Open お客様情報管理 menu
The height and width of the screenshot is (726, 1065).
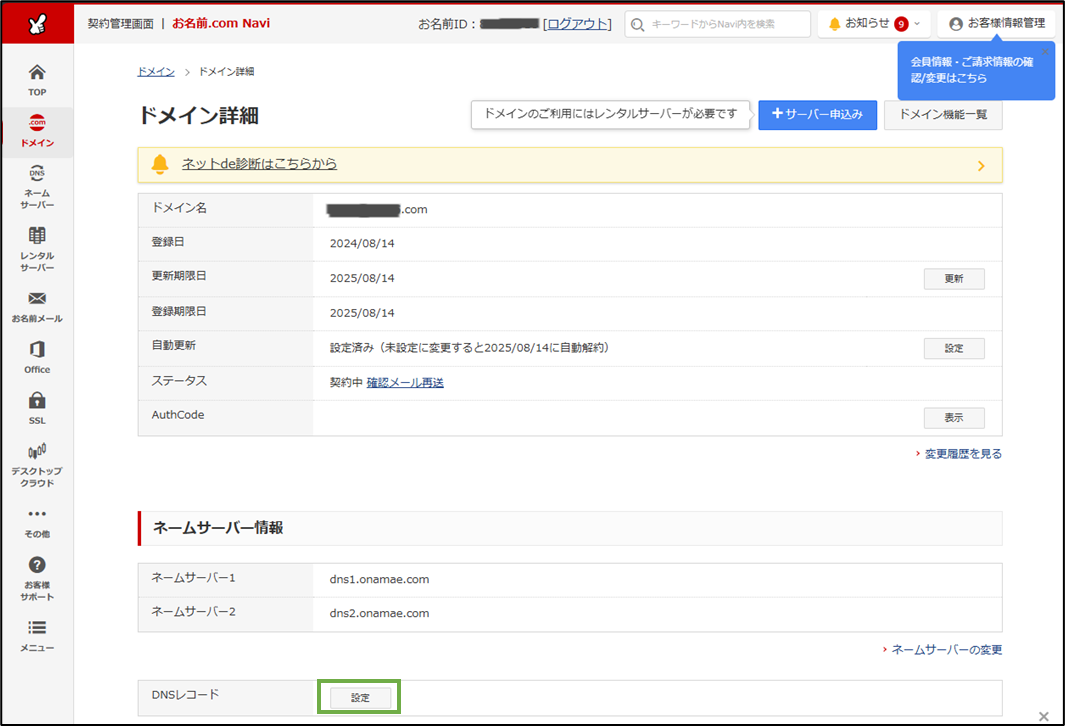[996, 24]
